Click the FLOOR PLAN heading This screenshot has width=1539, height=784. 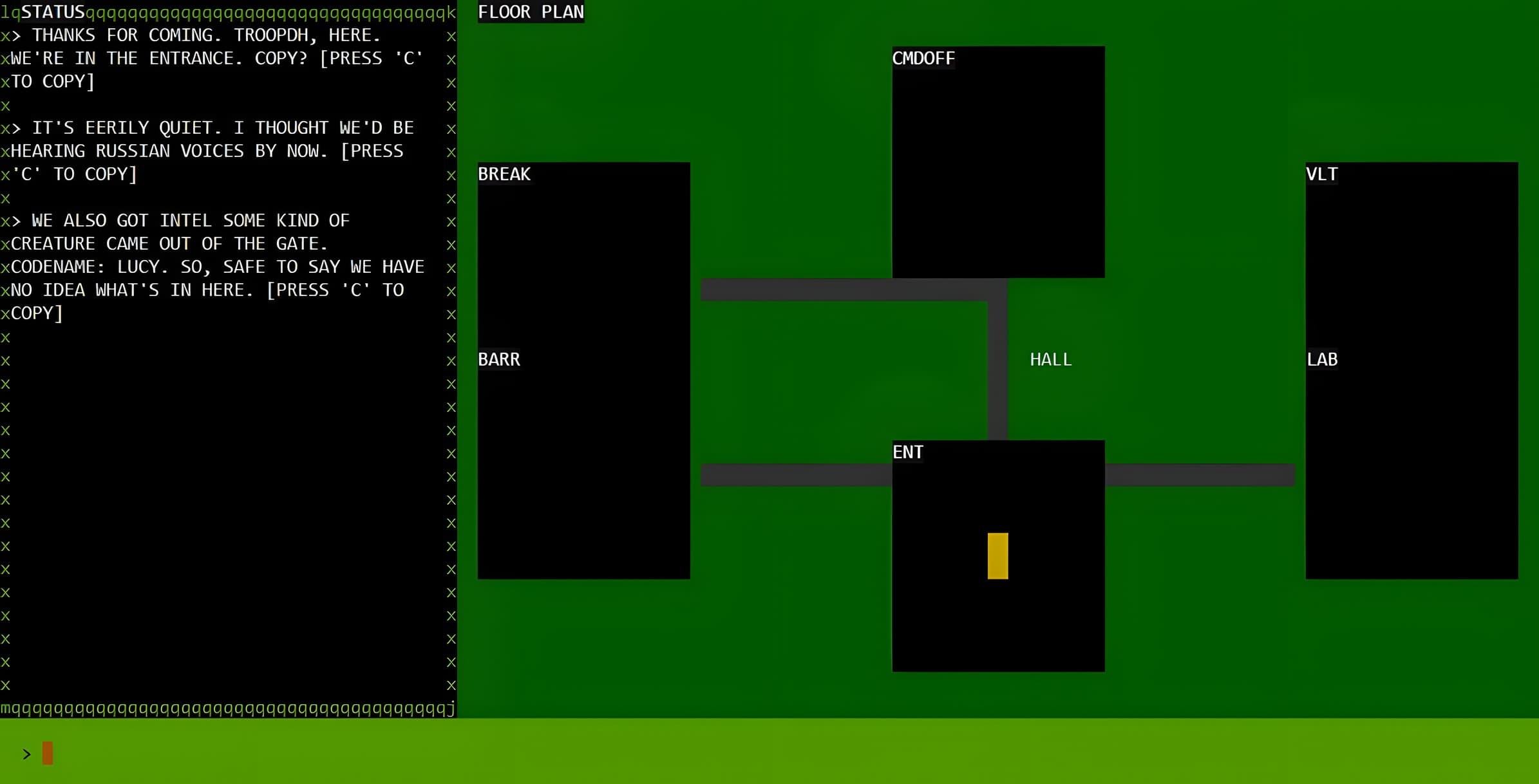pos(531,12)
